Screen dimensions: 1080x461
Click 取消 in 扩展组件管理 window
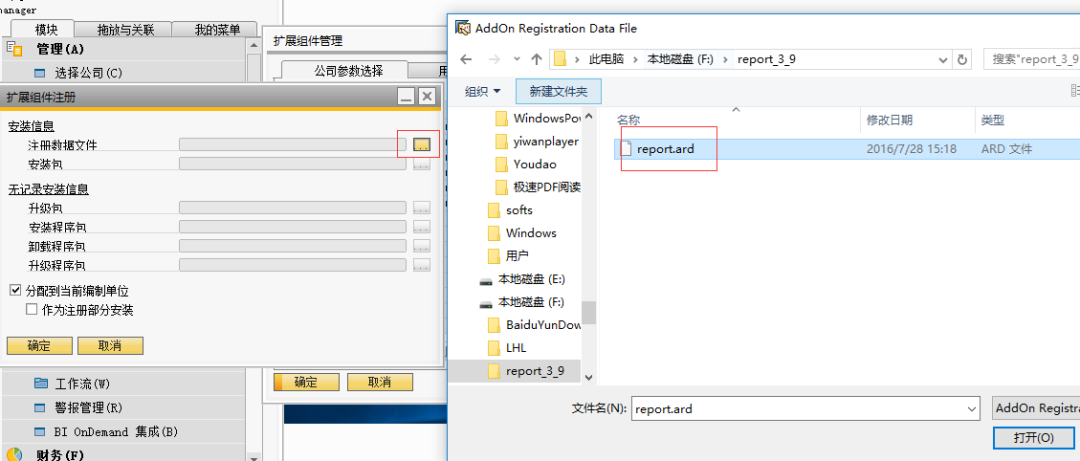pyautogui.click(x=380, y=382)
